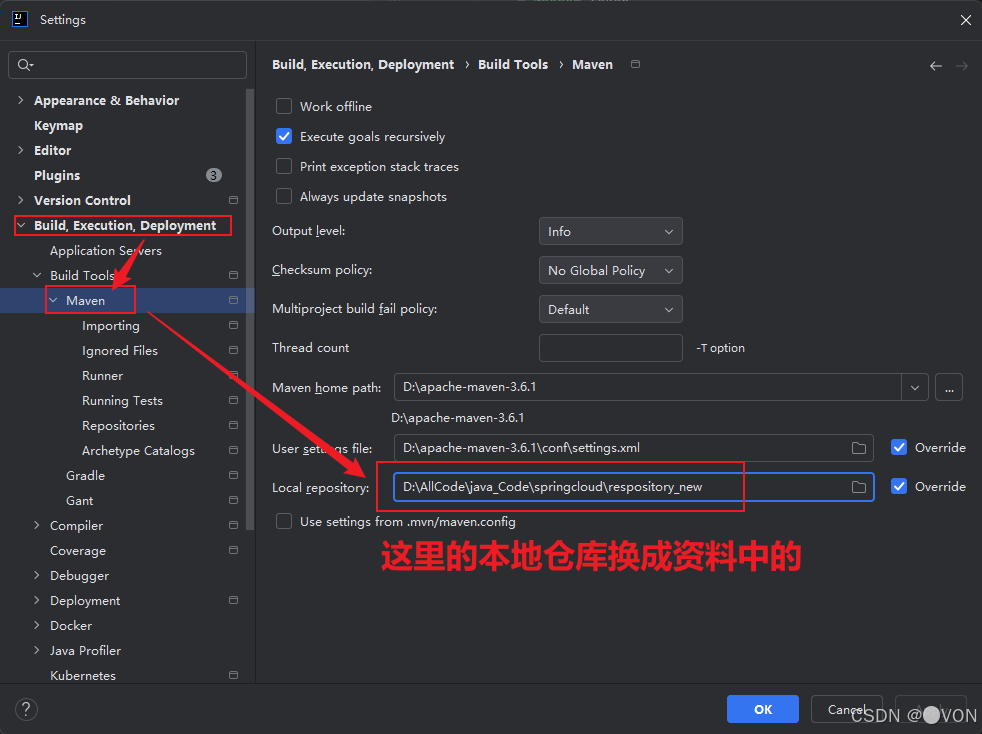Open Multiproject build fail policy dropdown

point(611,309)
